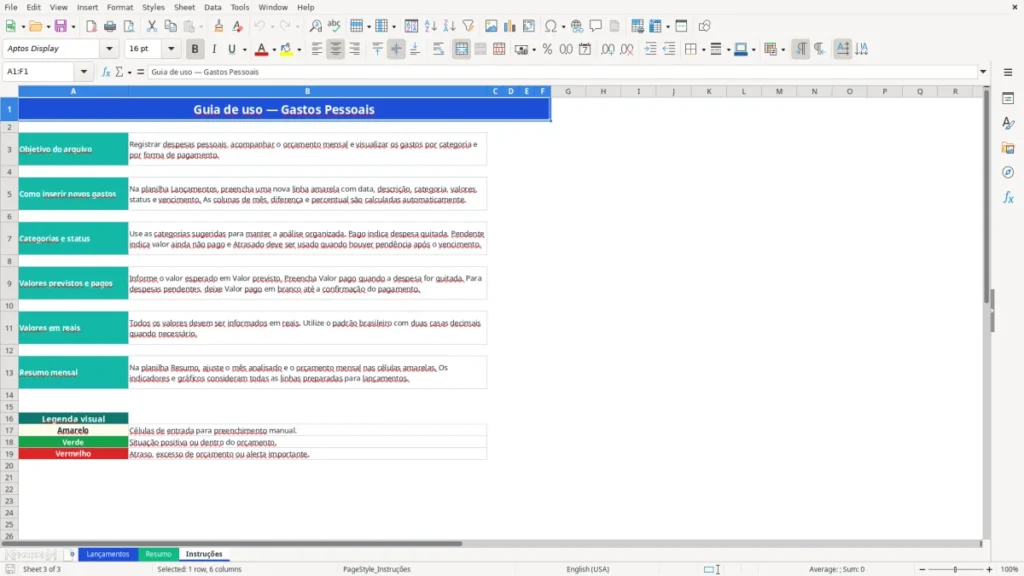Open the Export as PDF tool
This screenshot has width=1024, height=576.
pos(91,26)
